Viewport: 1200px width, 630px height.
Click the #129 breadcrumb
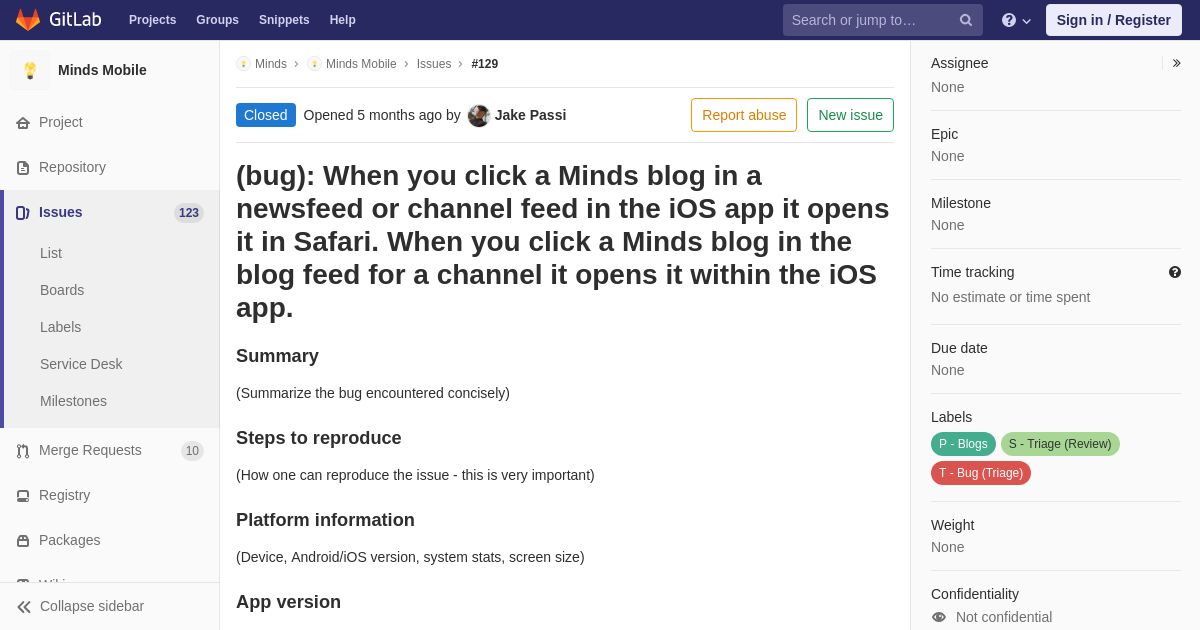[485, 64]
